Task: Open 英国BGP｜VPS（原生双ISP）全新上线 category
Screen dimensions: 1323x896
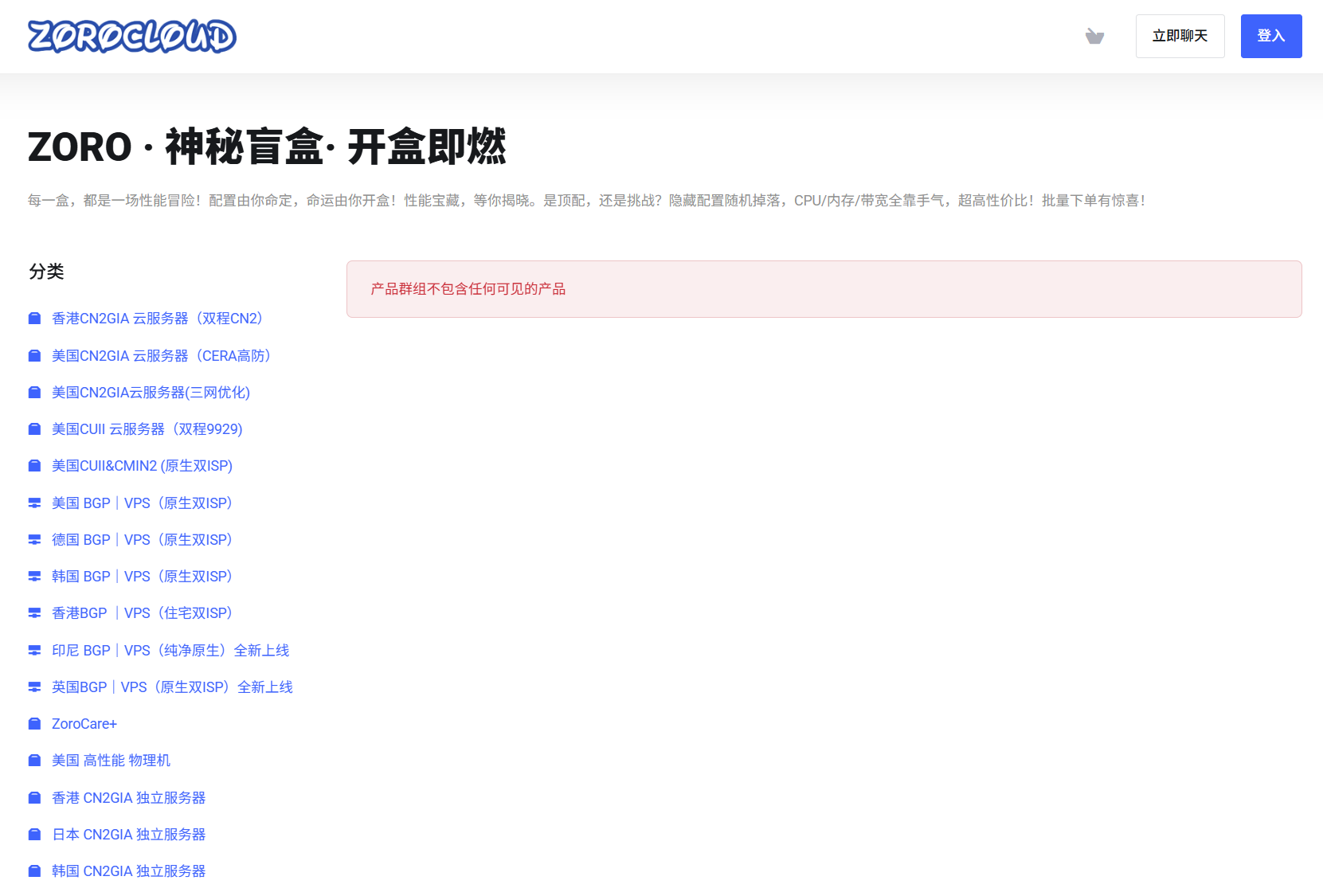Action: point(171,687)
